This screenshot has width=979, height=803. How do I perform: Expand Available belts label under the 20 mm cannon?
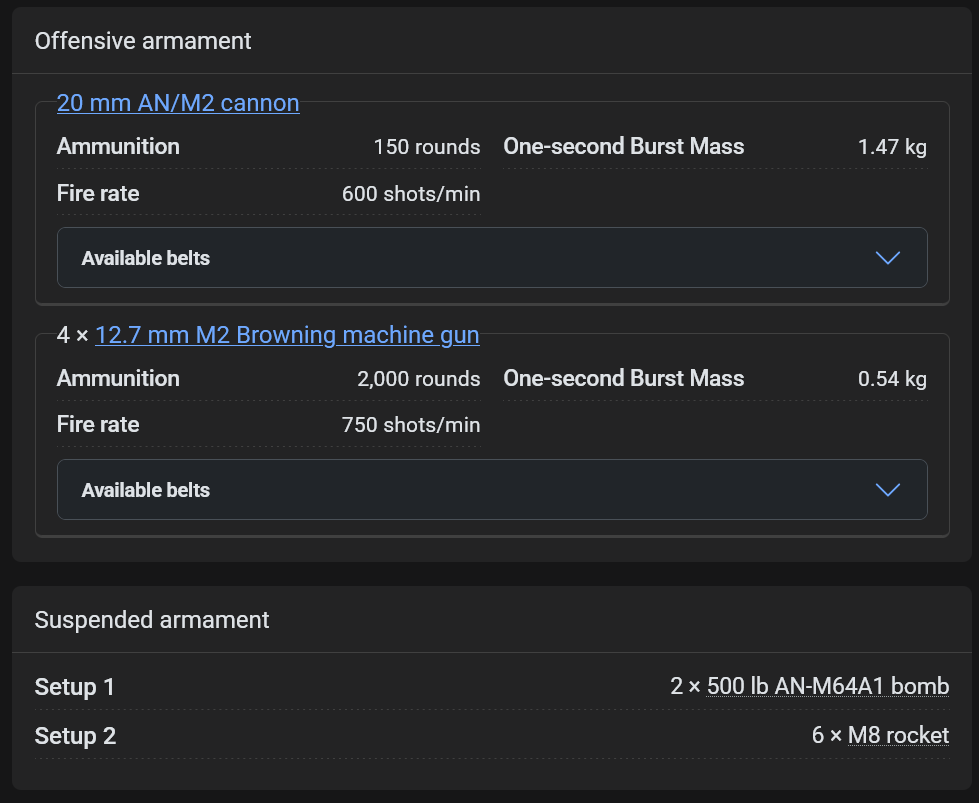point(146,258)
